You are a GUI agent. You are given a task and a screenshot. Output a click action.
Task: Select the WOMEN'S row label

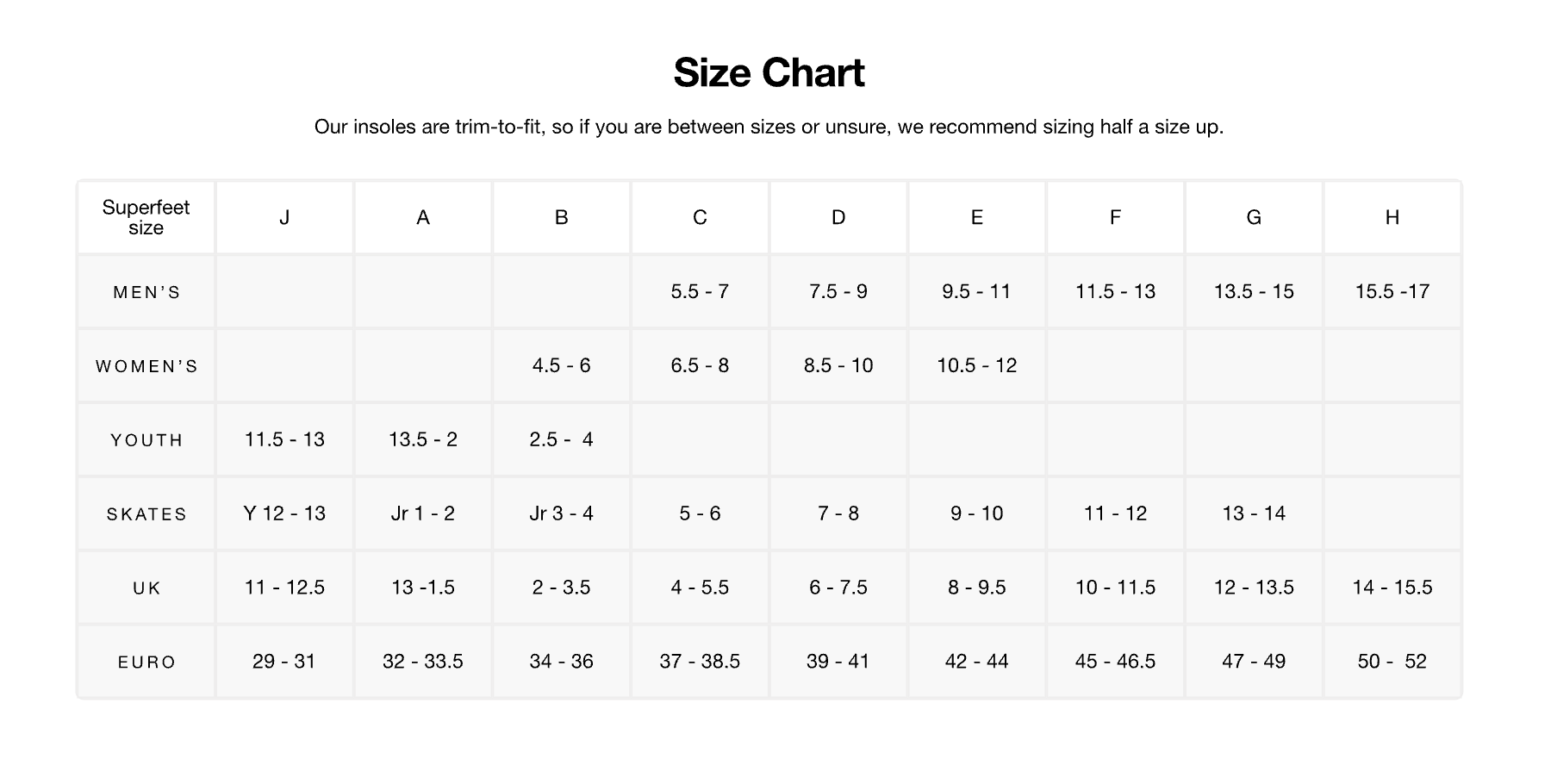[146, 366]
